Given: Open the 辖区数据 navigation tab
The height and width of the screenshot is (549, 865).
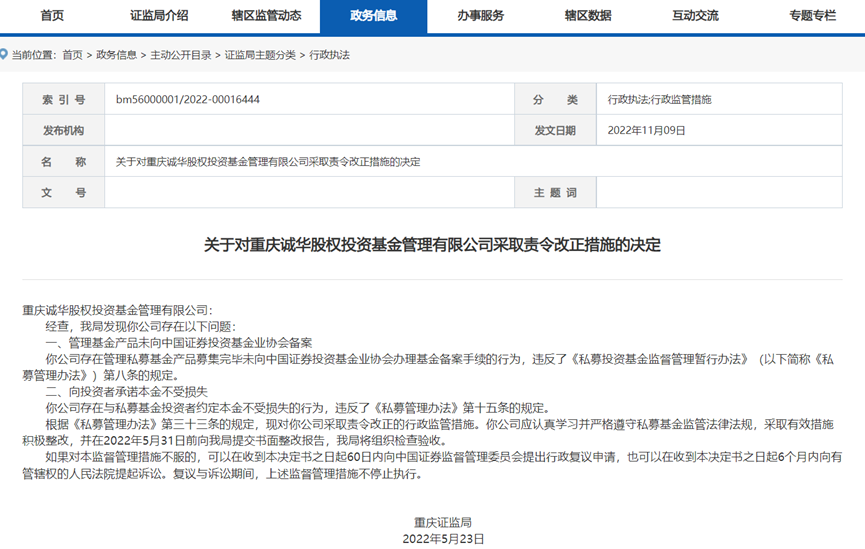Looking at the screenshot, I should [588, 15].
